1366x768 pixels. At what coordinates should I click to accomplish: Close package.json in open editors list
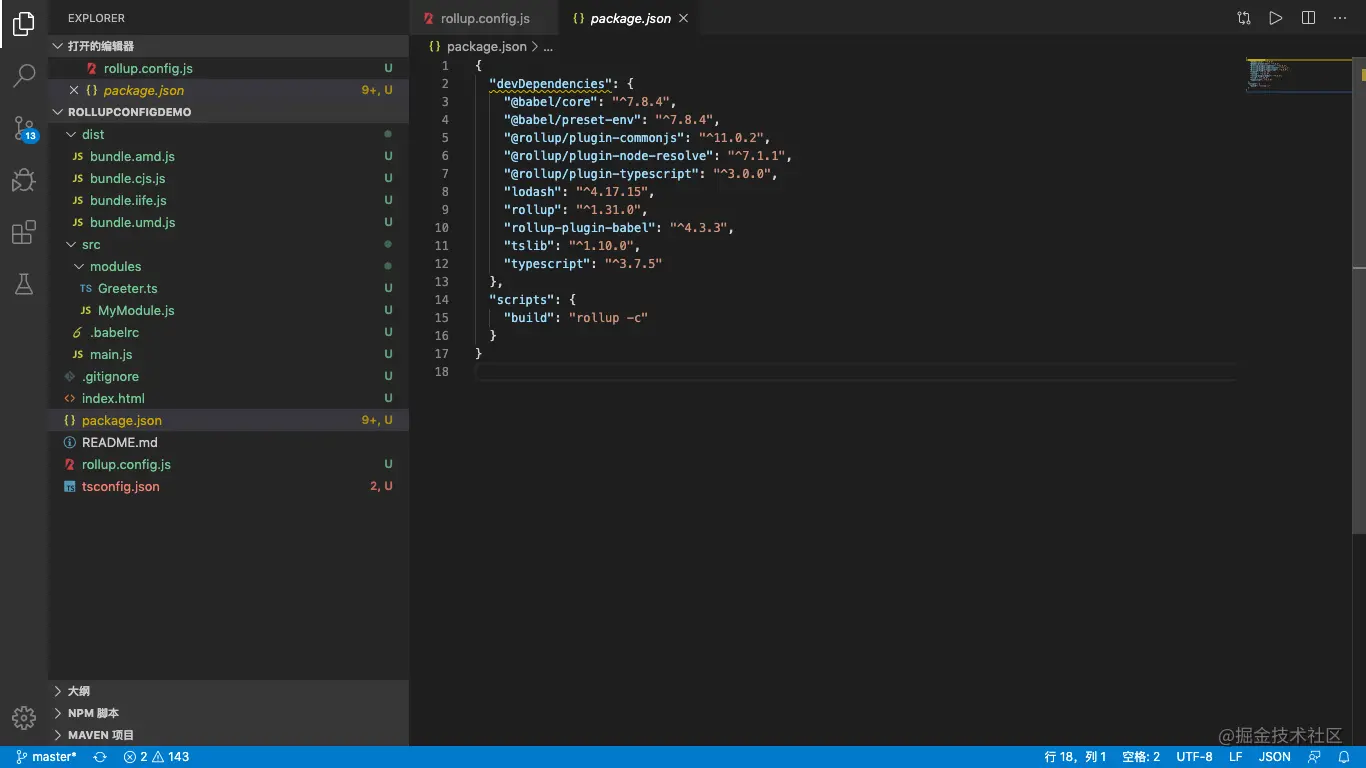click(74, 90)
